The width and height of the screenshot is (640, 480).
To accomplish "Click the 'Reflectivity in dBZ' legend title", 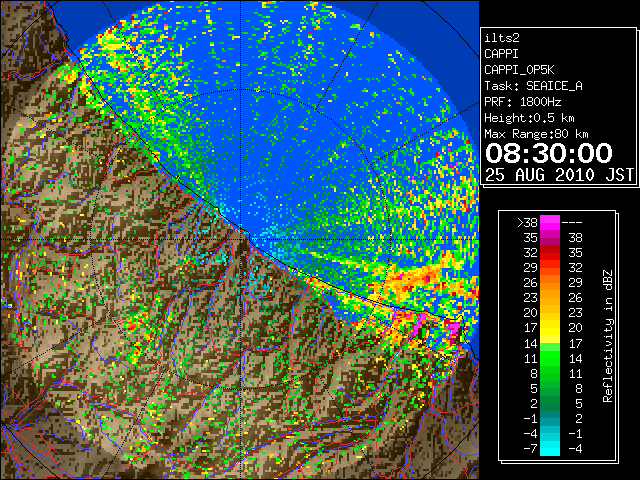I will click(608, 336).
